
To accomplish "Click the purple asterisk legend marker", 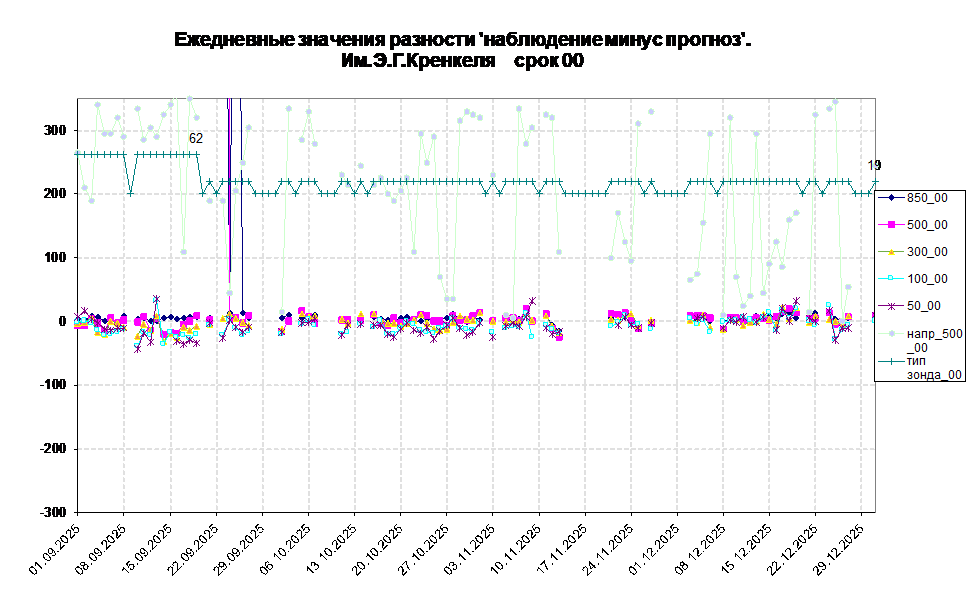I will click(x=890, y=306).
